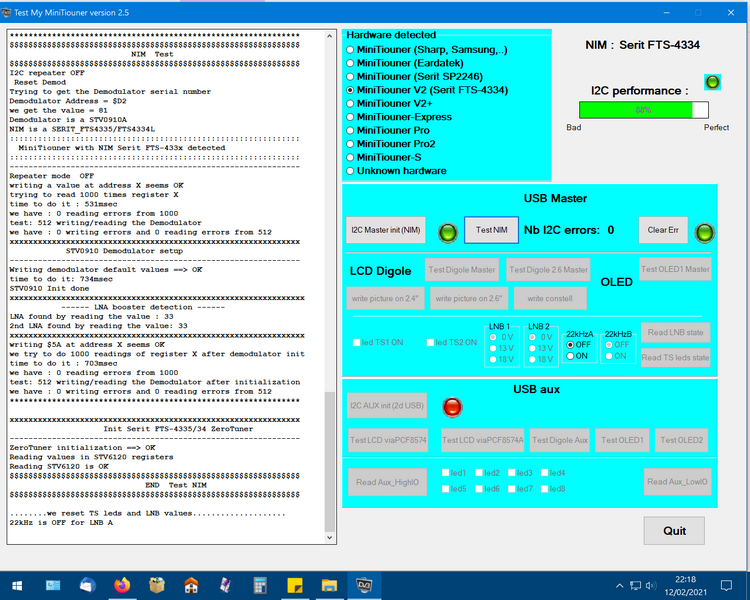Click log scrollbar up arrow
This screenshot has width=750, height=600.
[330, 36]
